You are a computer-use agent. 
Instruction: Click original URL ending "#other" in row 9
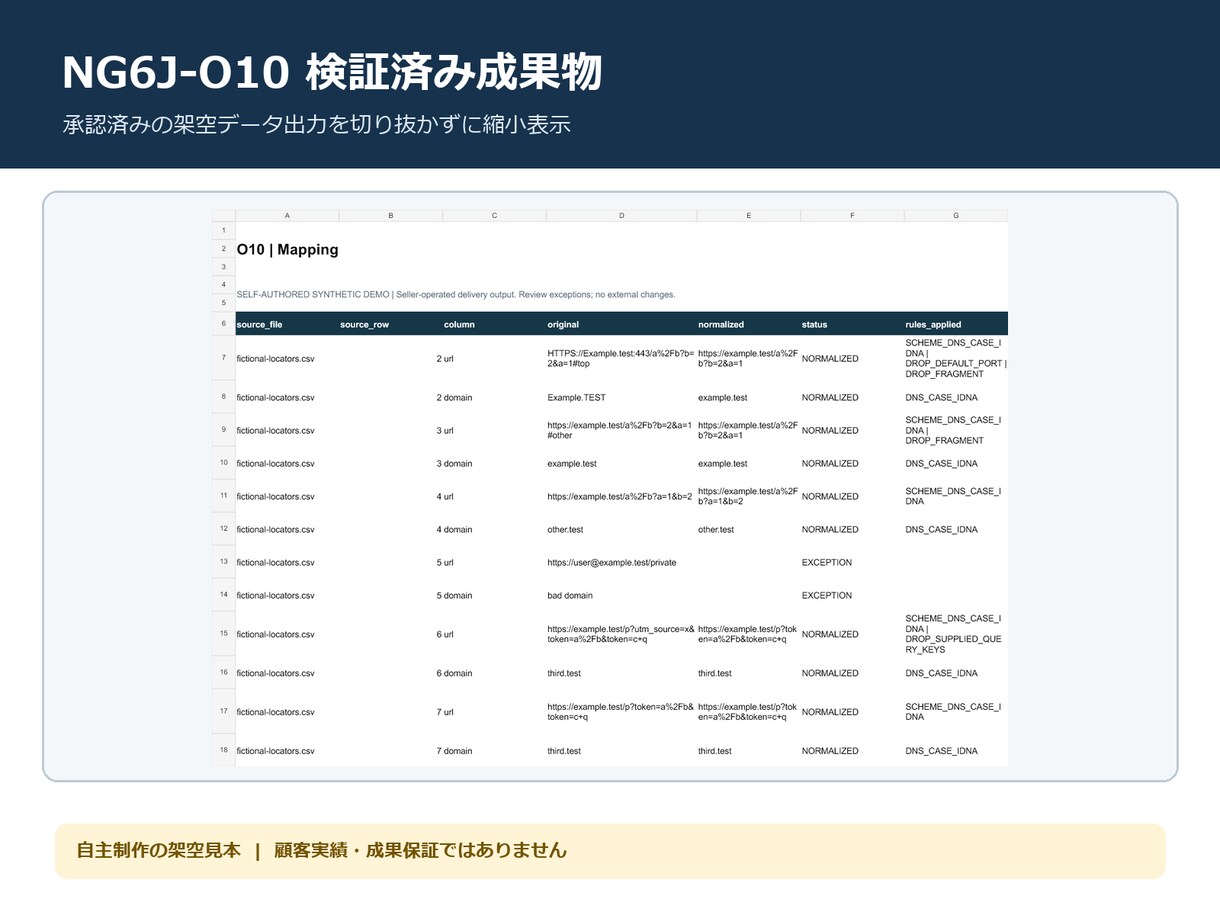click(x=620, y=430)
